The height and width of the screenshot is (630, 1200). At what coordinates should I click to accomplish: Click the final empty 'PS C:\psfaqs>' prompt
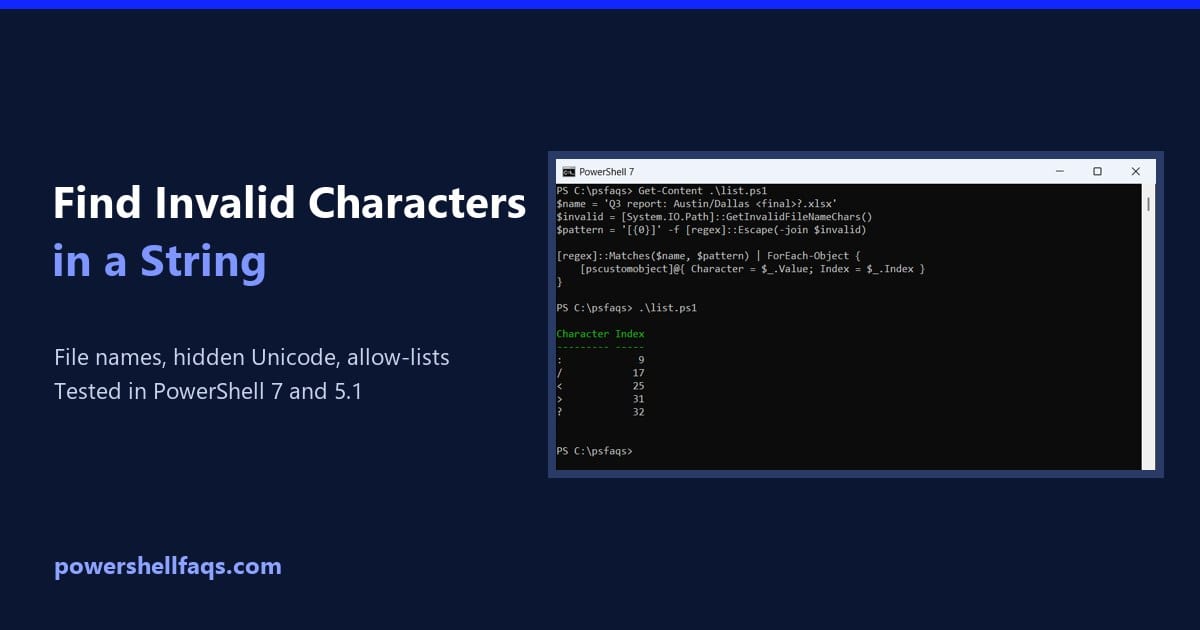pos(594,451)
